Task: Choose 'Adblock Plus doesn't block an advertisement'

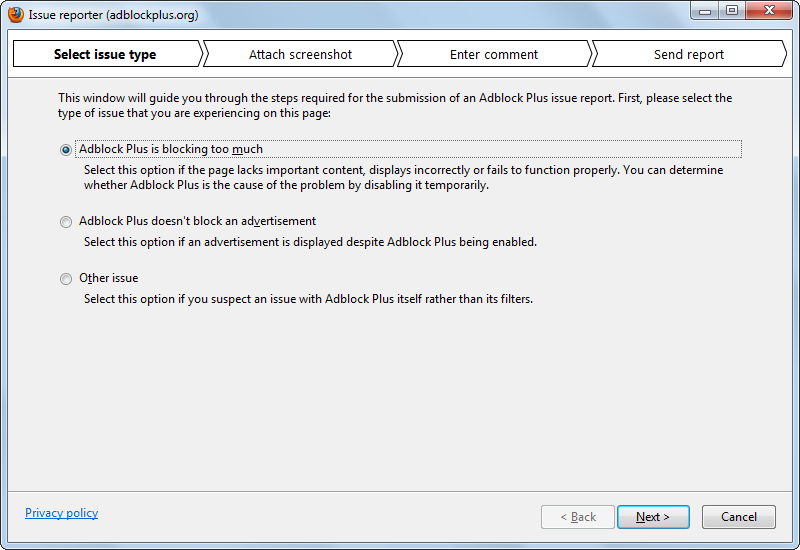Action: pos(66,222)
